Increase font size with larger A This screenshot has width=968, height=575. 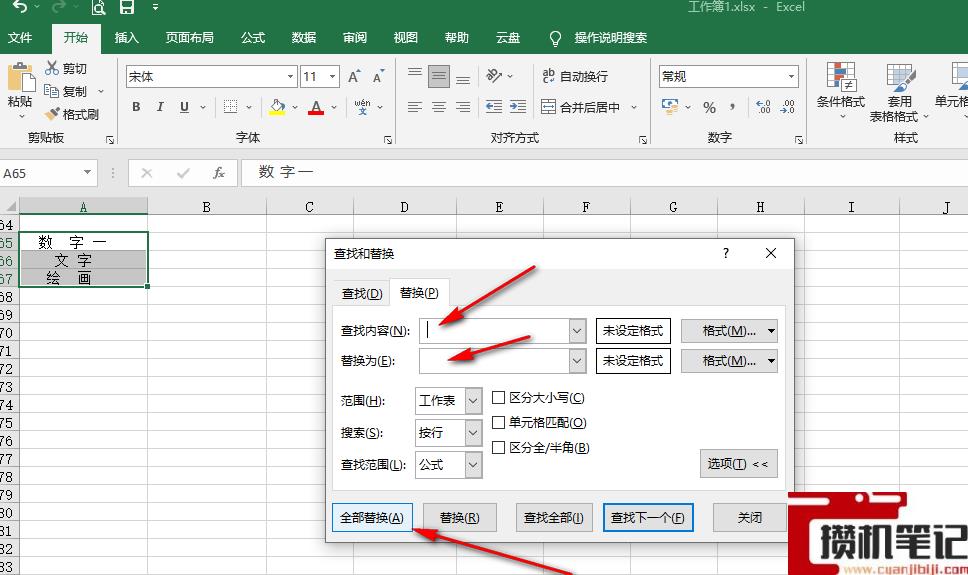[354, 77]
